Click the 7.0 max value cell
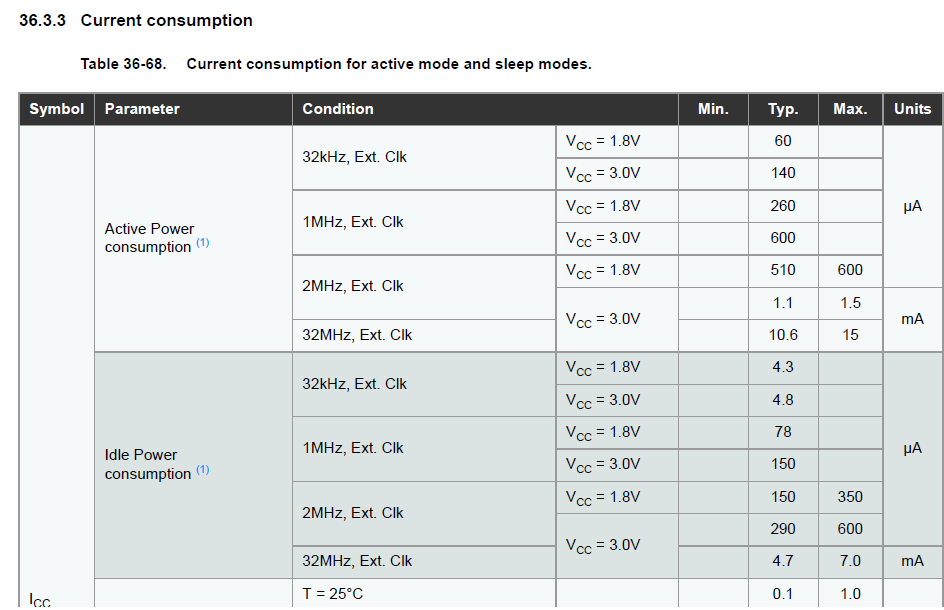Screen dimensions: 944x610 850,561
